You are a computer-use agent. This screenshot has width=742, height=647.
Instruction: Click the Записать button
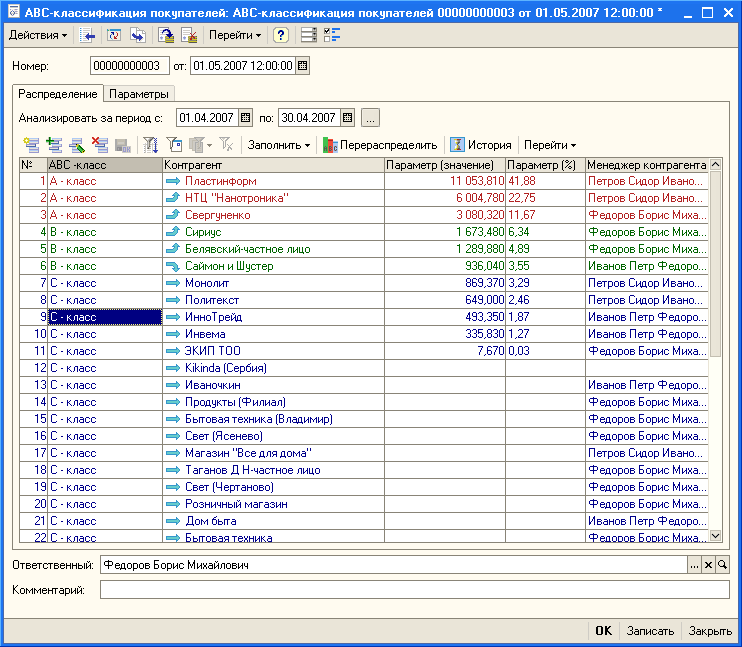click(650, 630)
